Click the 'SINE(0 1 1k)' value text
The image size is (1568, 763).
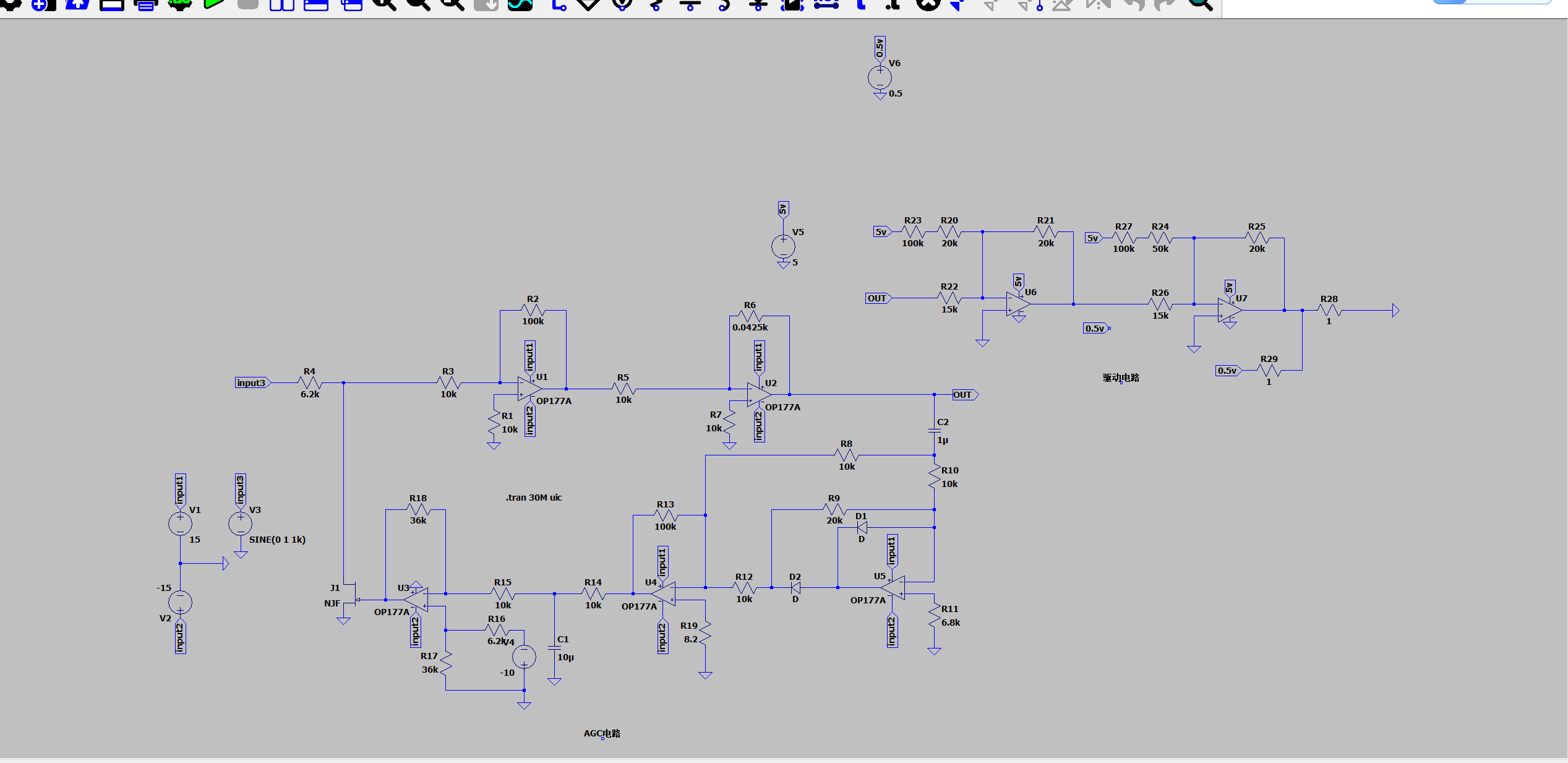coord(277,540)
